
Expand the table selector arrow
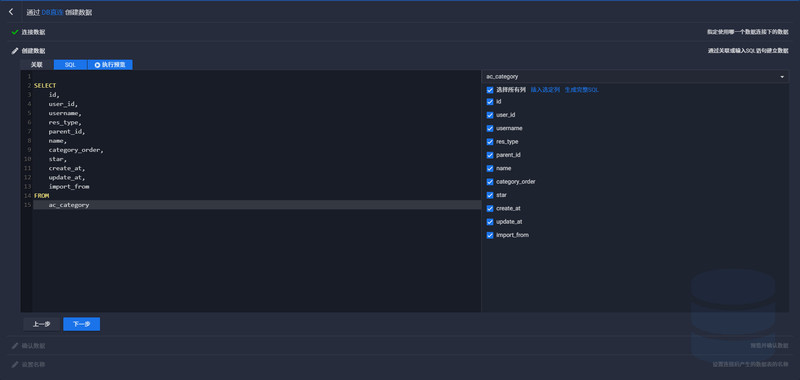782,77
